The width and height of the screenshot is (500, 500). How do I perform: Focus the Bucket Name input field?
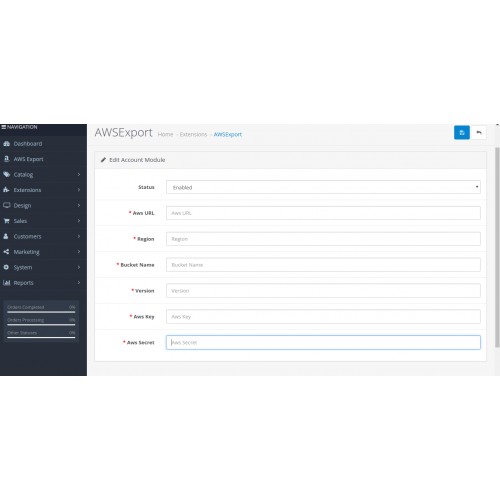323,265
